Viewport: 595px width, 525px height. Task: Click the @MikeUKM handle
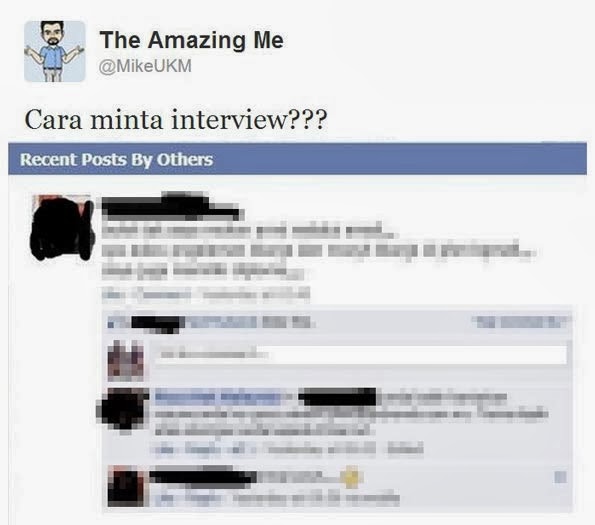coord(145,66)
